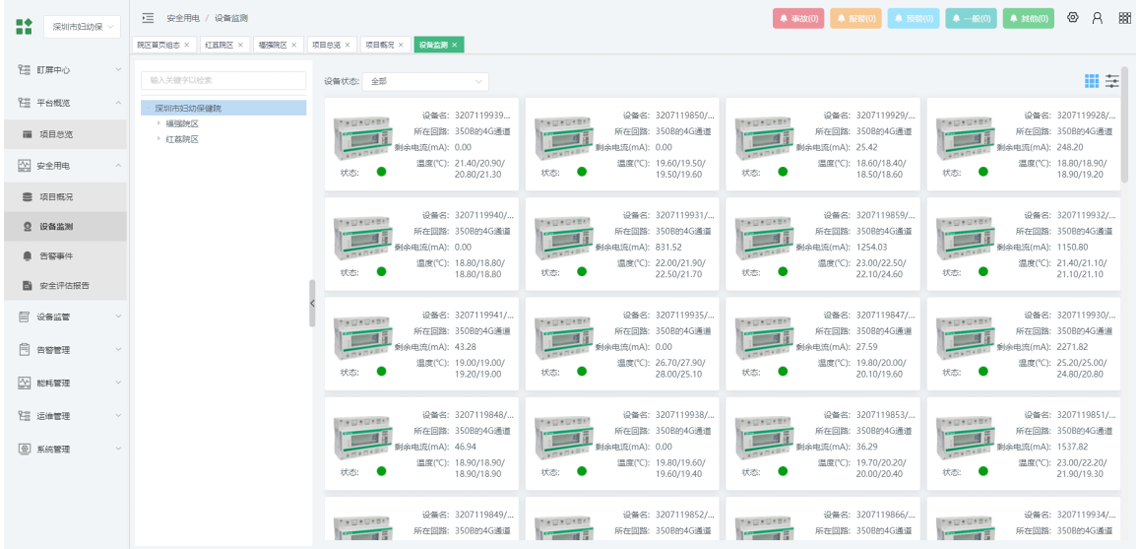Open 告警事件 in the sidebar
The height and width of the screenshot is (549, 1136).
coord(65,256)
